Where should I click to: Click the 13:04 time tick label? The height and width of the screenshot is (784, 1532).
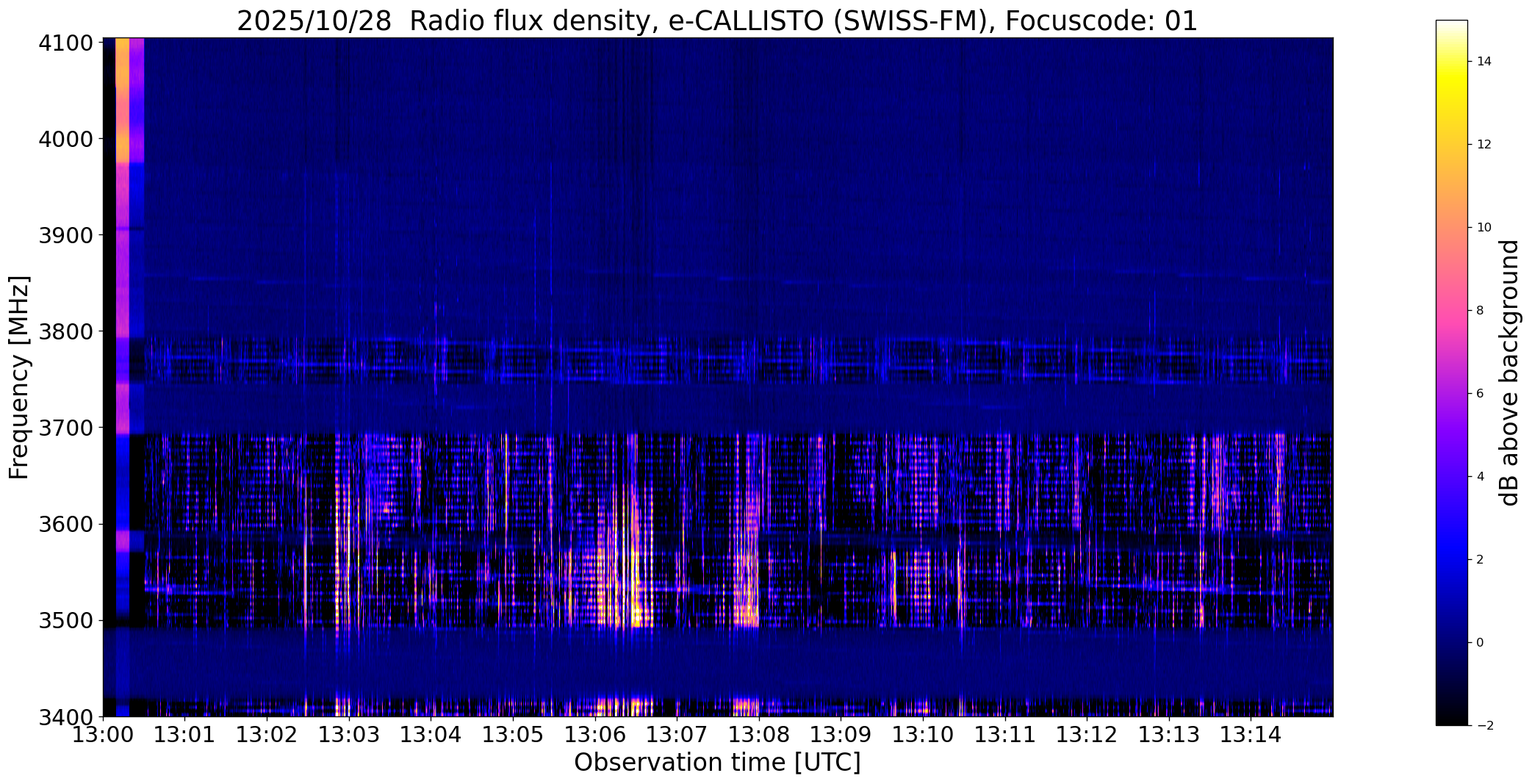tap(431, 735)
